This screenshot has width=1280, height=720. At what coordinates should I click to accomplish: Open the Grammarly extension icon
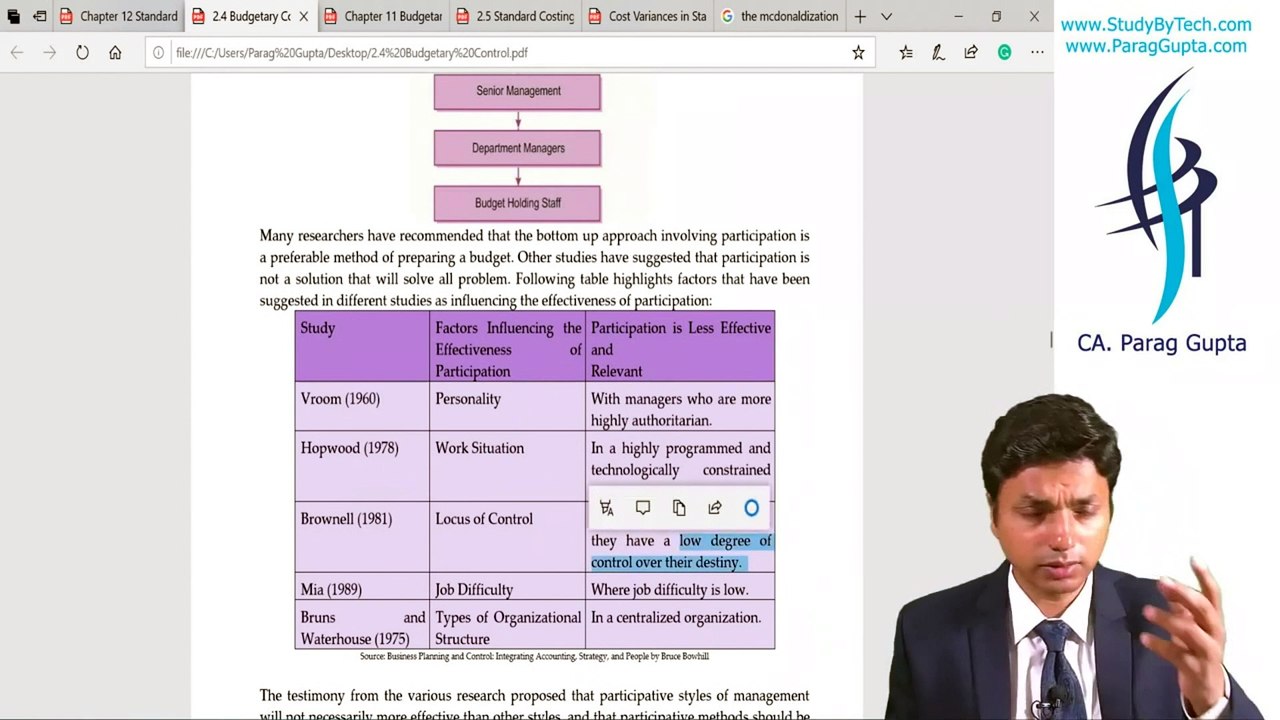point(1004,53)
